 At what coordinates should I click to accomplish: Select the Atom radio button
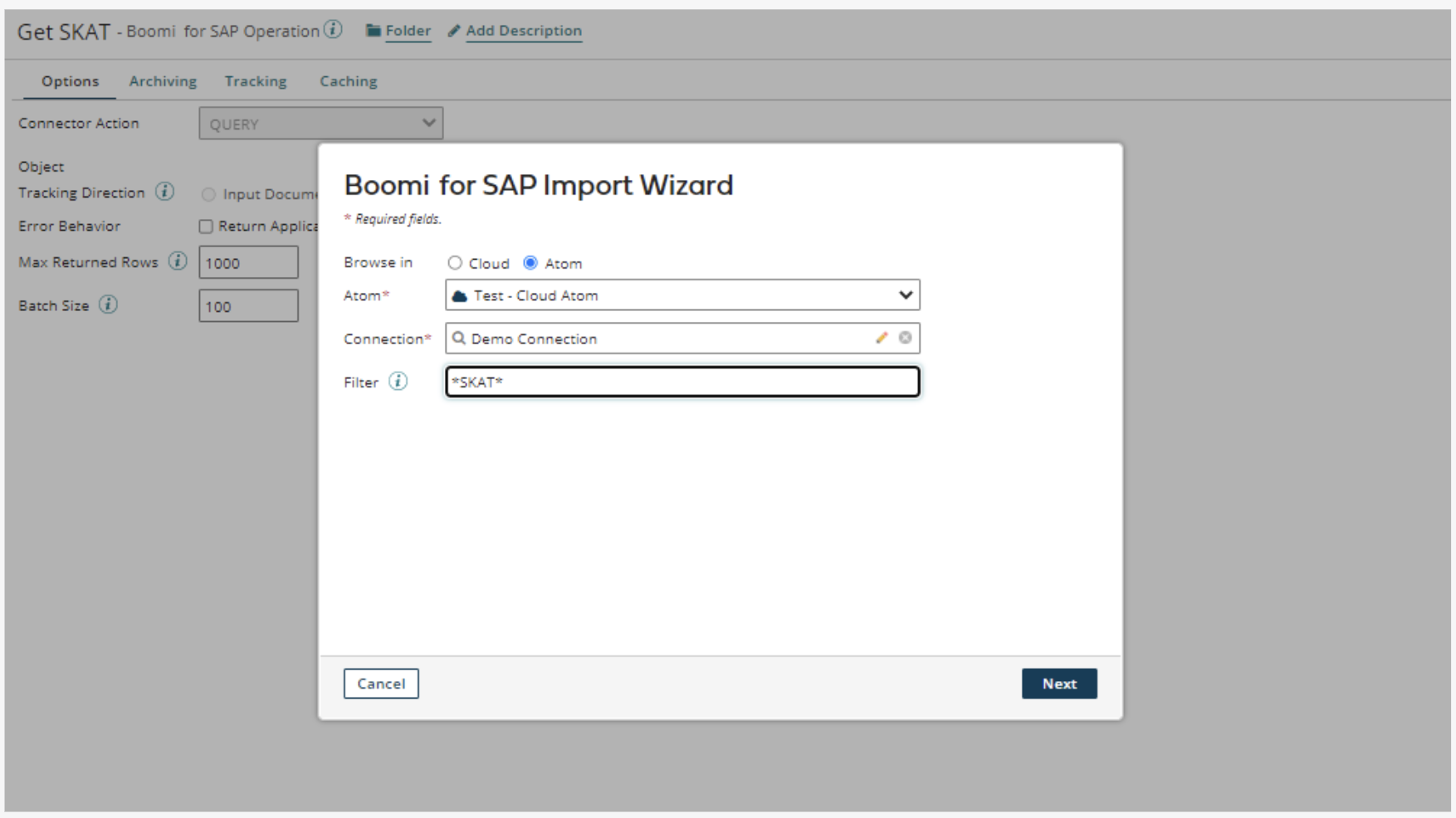(x=530, y=263)
